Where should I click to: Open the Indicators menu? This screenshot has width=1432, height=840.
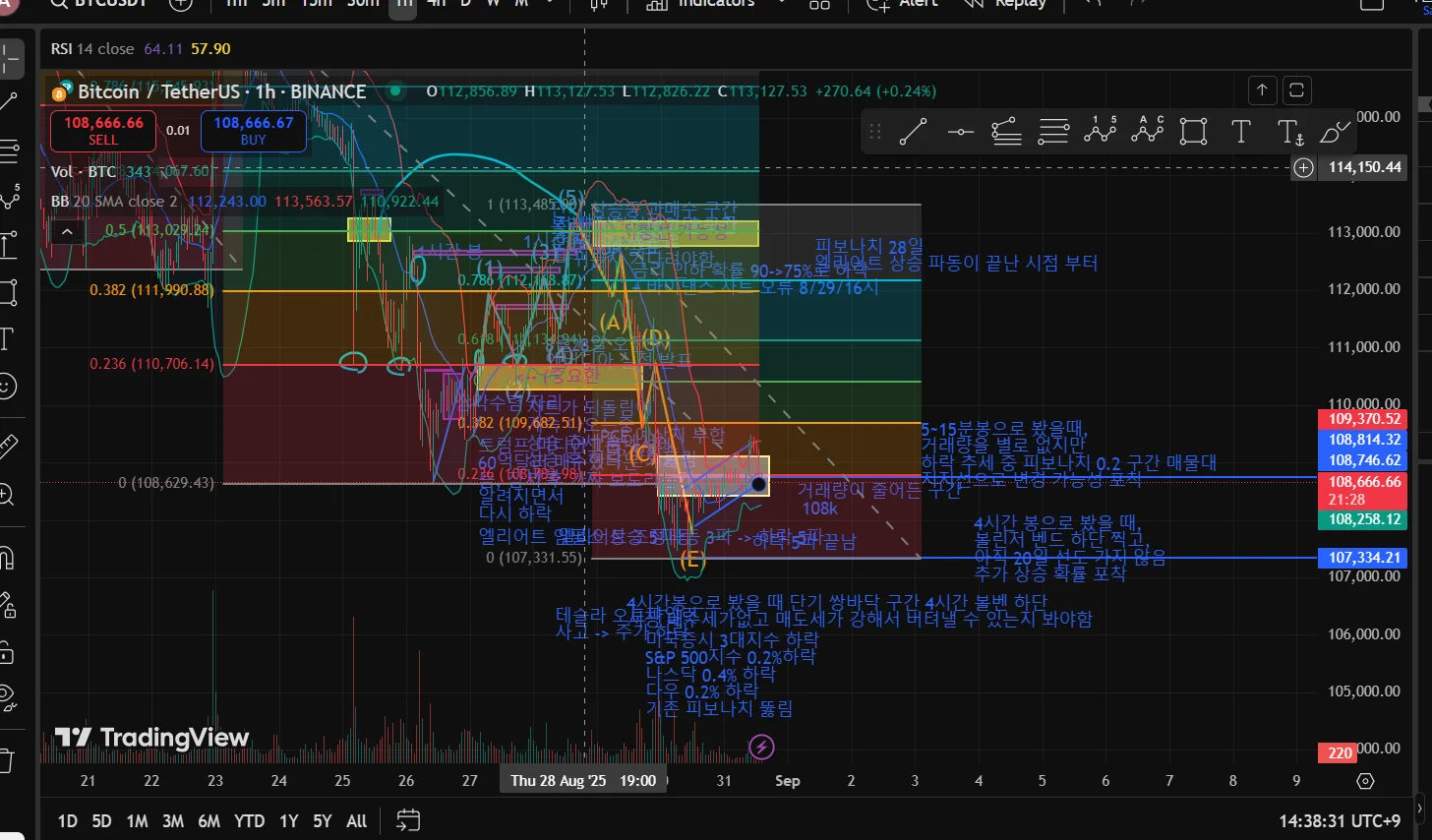700,4
